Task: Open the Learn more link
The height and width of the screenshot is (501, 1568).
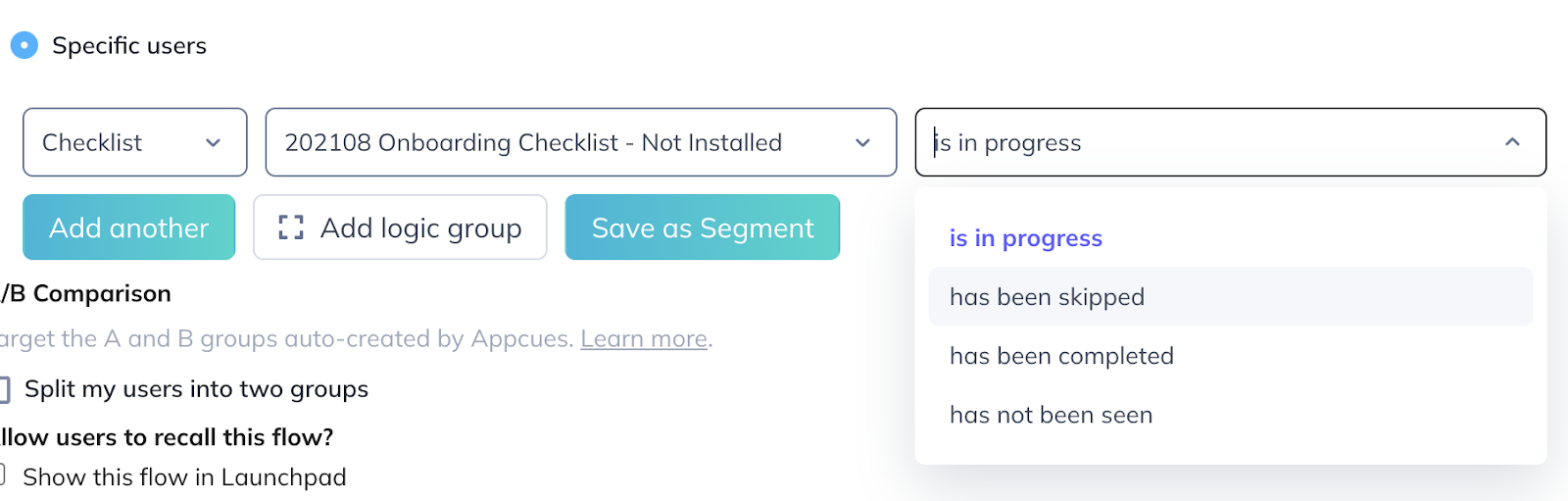Action: coord(644,339)
